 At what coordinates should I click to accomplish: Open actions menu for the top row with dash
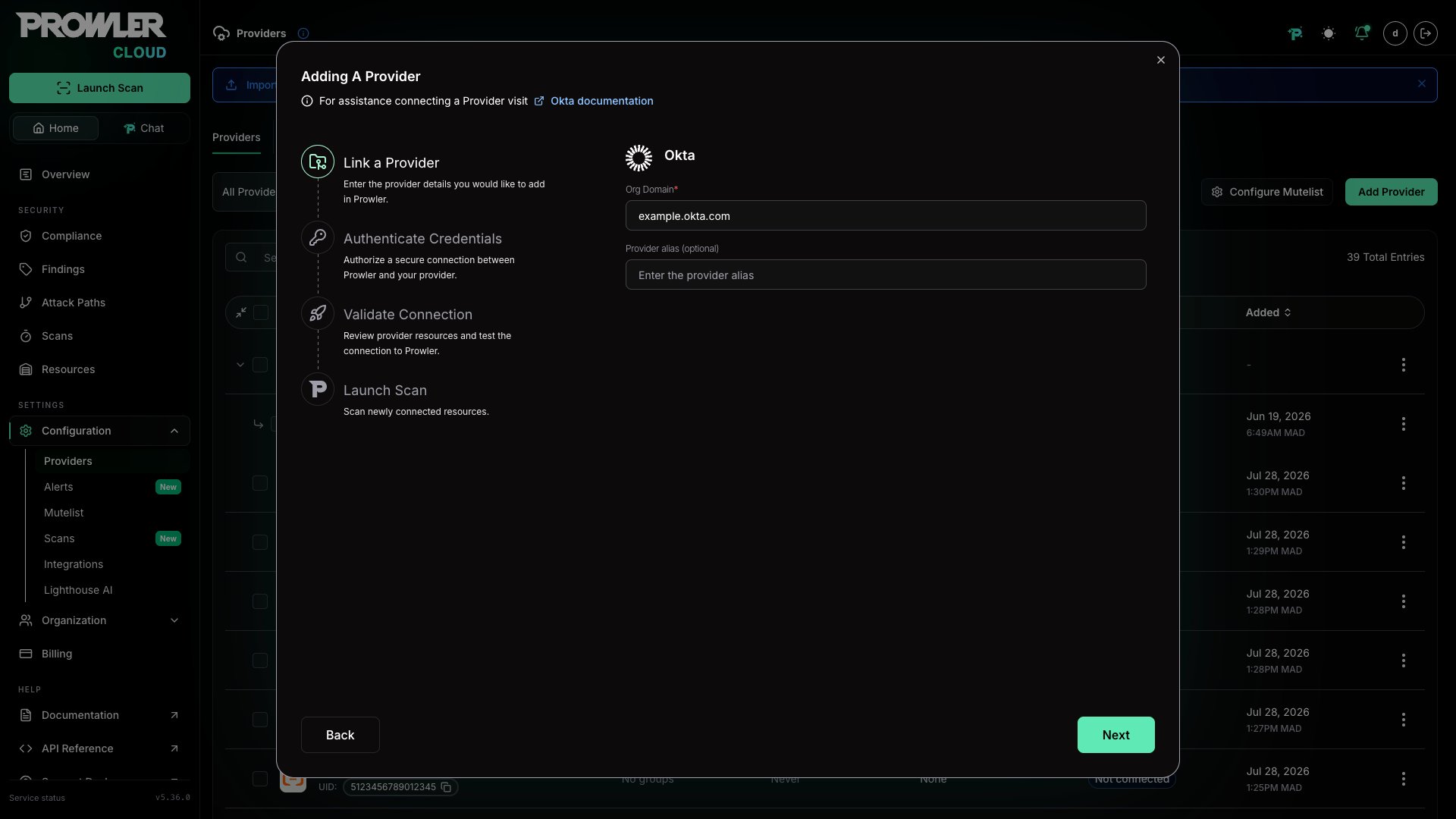(x=1404, y=365)
